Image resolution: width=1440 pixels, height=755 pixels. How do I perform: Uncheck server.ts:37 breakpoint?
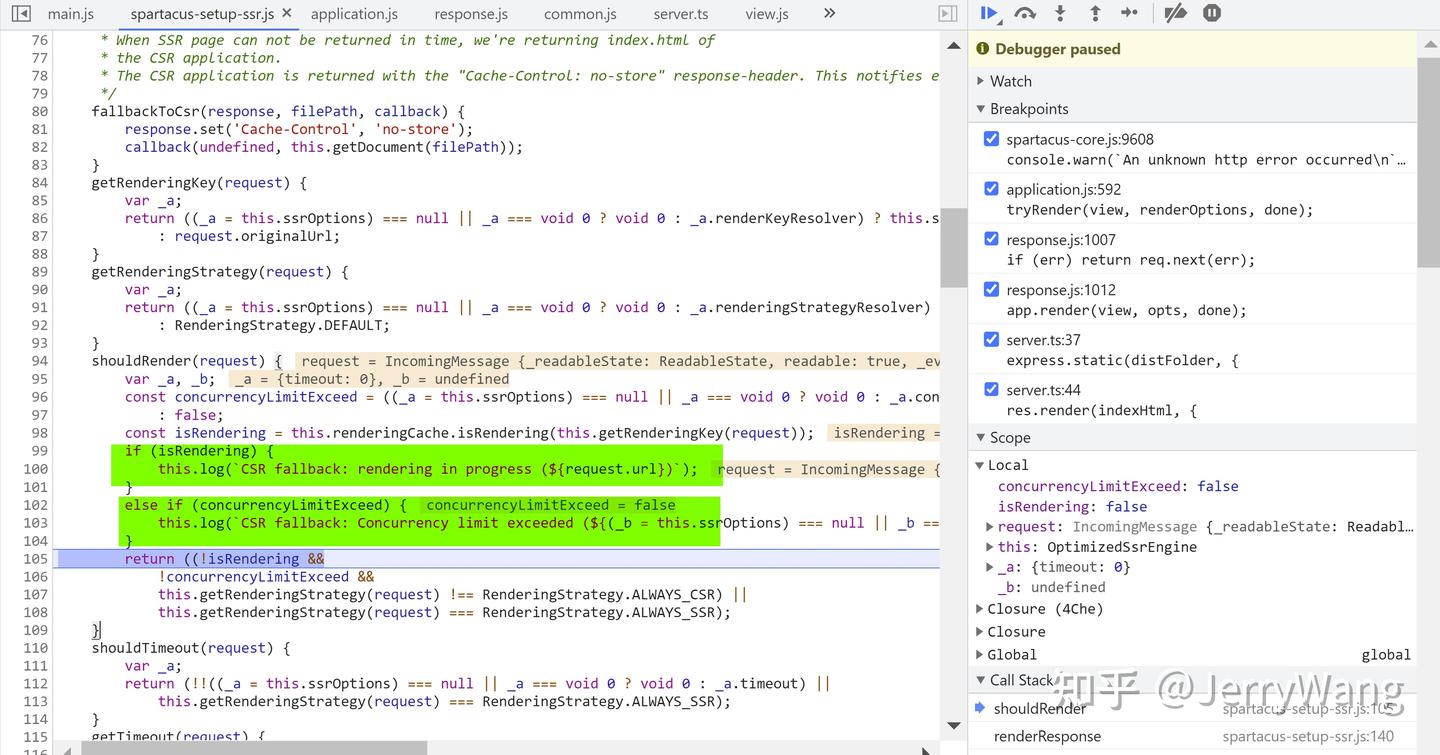[x=991, y=339]
